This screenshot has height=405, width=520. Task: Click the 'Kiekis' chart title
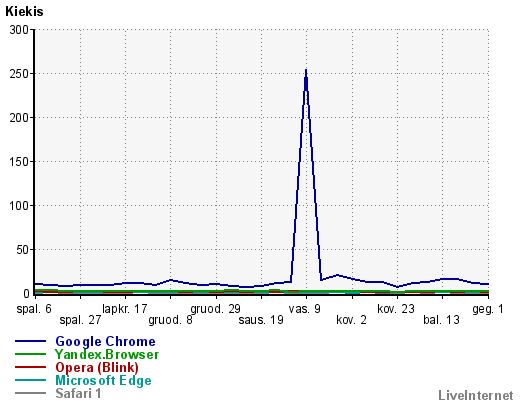(x=24, y=12)
